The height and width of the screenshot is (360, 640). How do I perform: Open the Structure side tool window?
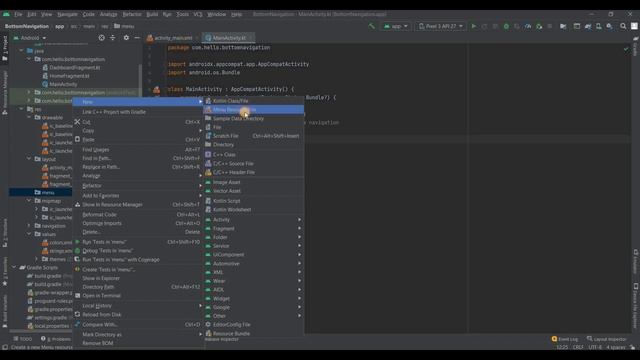(5, 233)
